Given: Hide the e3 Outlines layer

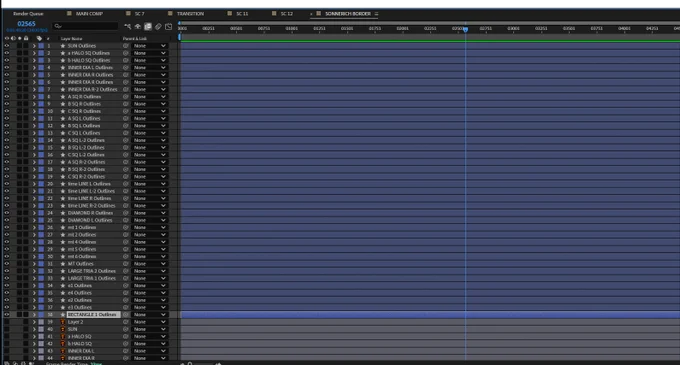Looking at the screenshot, I should [7, 307].
